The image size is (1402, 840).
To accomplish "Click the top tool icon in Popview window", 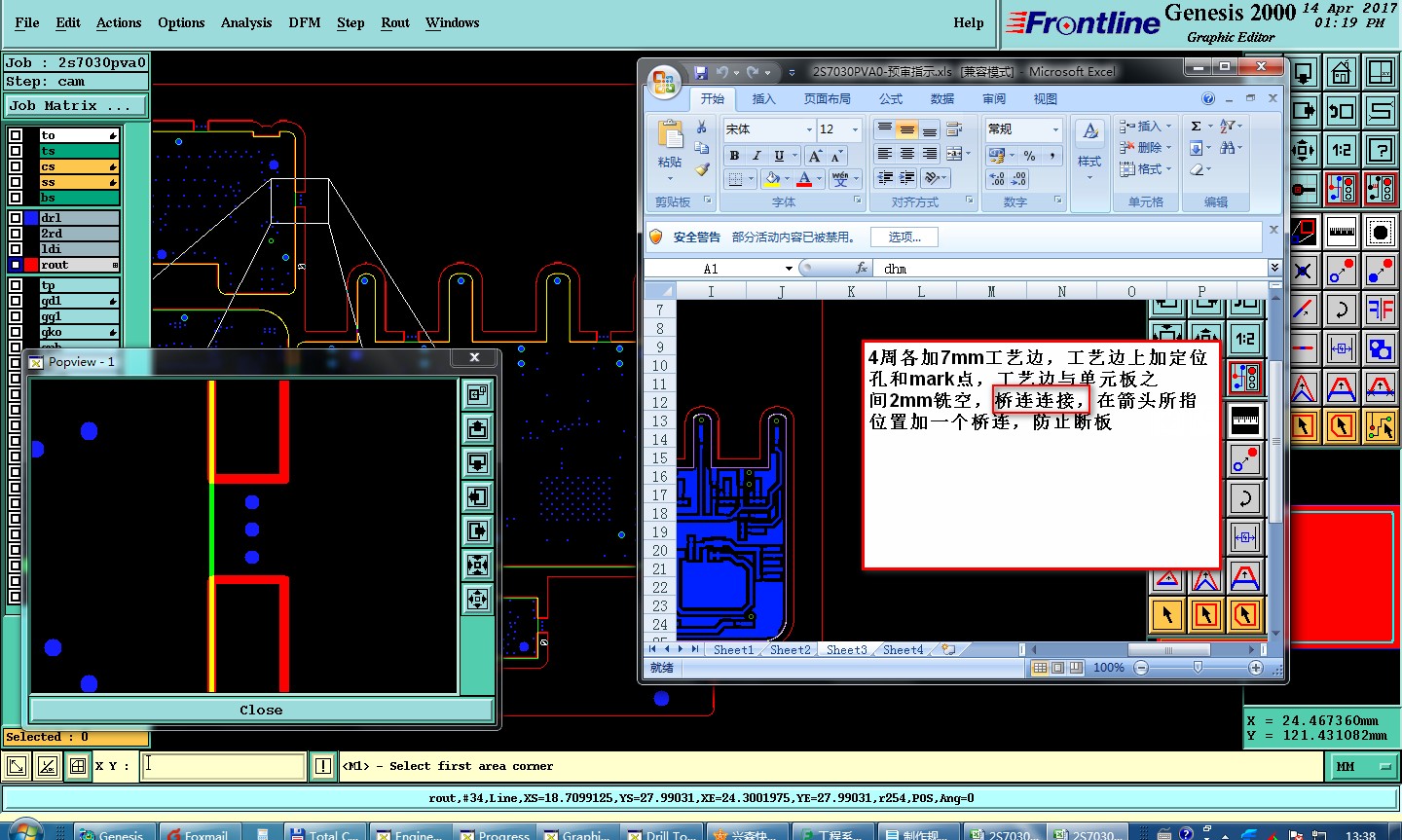I will [477, 394].
